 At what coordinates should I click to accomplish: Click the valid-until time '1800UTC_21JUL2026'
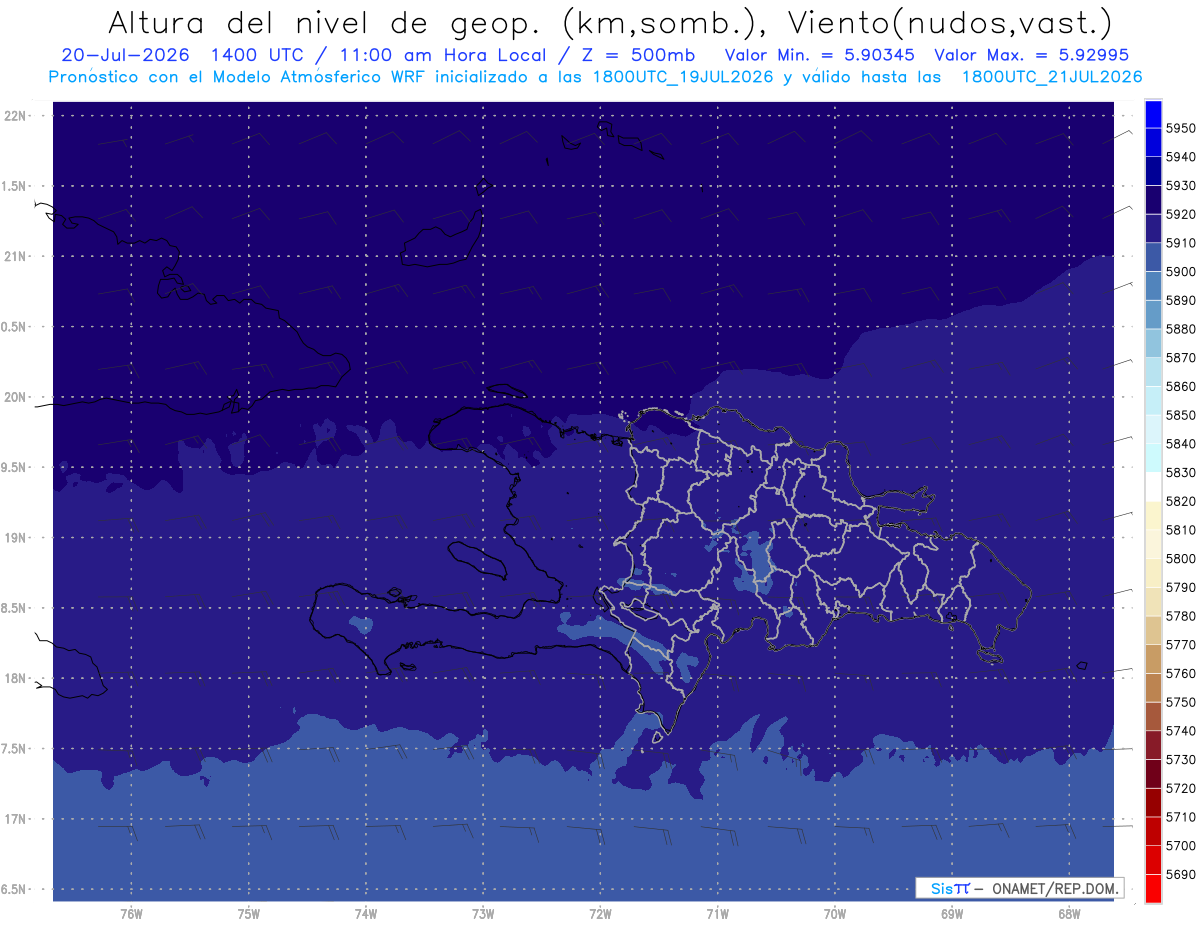click(x=1052, y=76)
